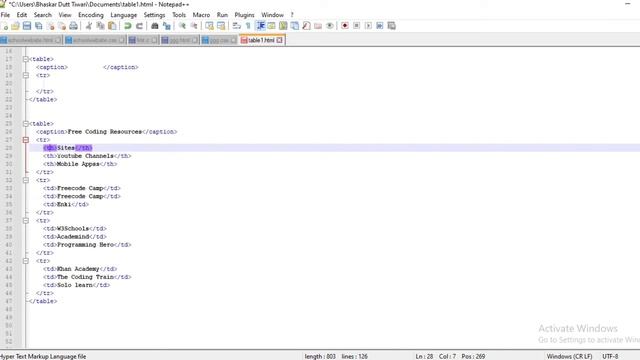Viewport: 640px width, 360px height.
Task: Click Run Macro Multiple Times icon
Action: [x=380, y=26]
